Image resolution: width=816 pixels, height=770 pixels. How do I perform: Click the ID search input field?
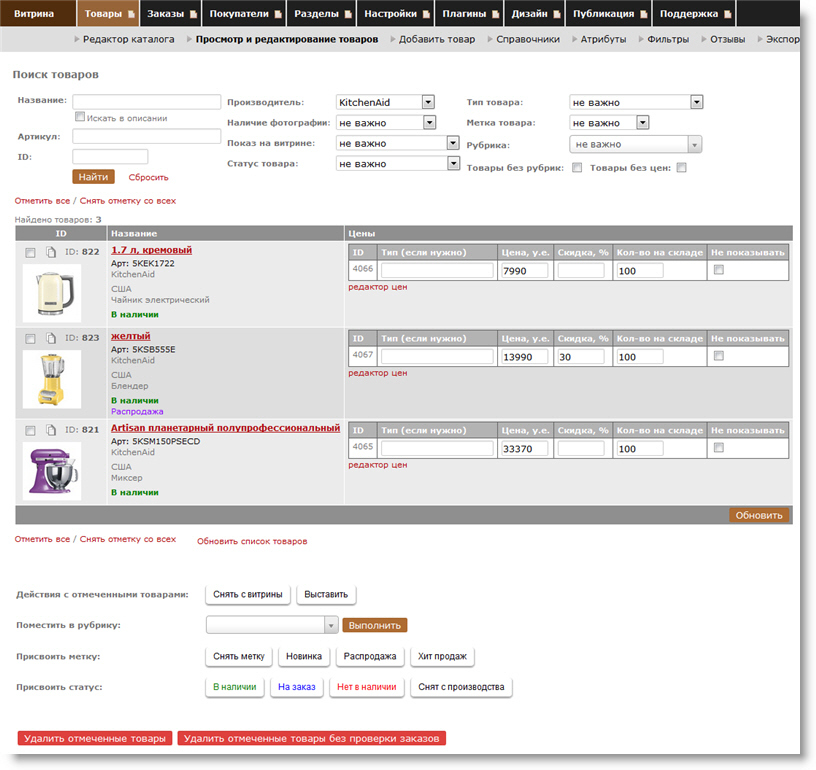tap(110, 157)
